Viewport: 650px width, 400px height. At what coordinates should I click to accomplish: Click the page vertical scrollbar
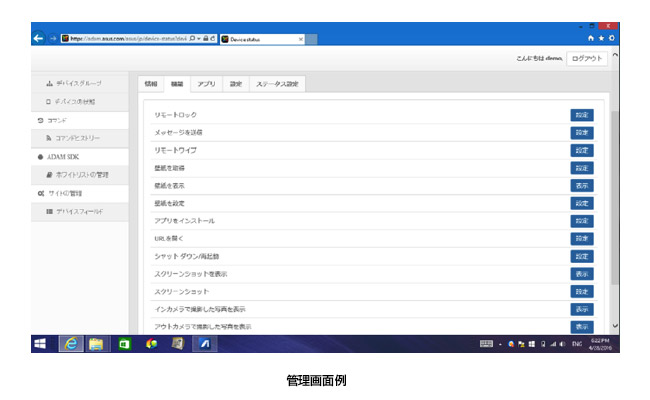(x=614, y=200)
